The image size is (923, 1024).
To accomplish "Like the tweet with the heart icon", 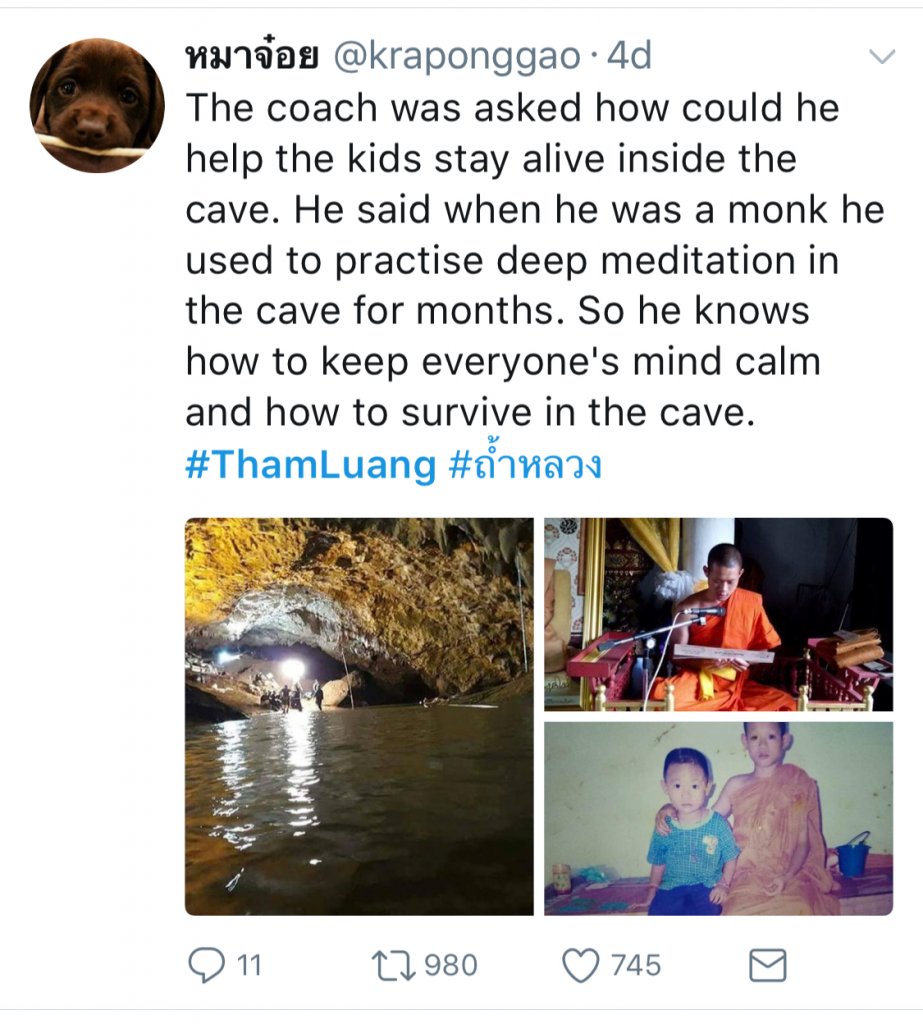I will click(579, 965).
